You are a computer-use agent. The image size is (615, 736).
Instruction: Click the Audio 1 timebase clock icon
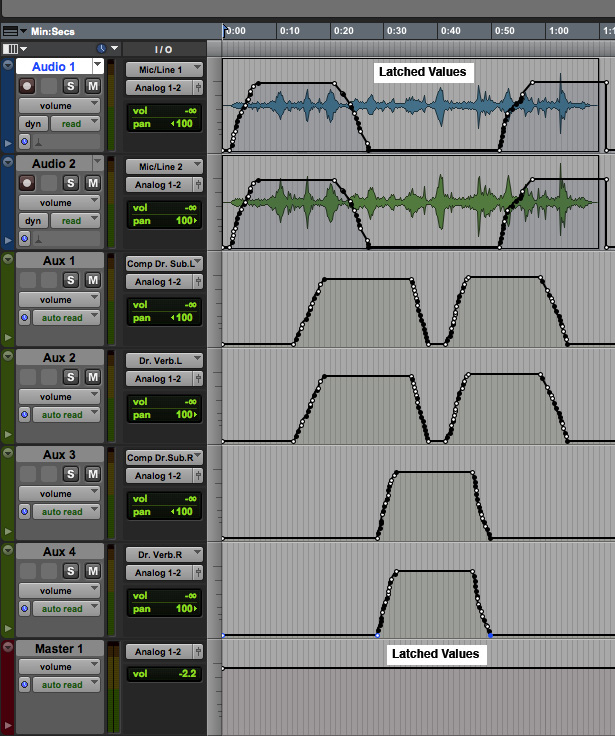point(24,142)
